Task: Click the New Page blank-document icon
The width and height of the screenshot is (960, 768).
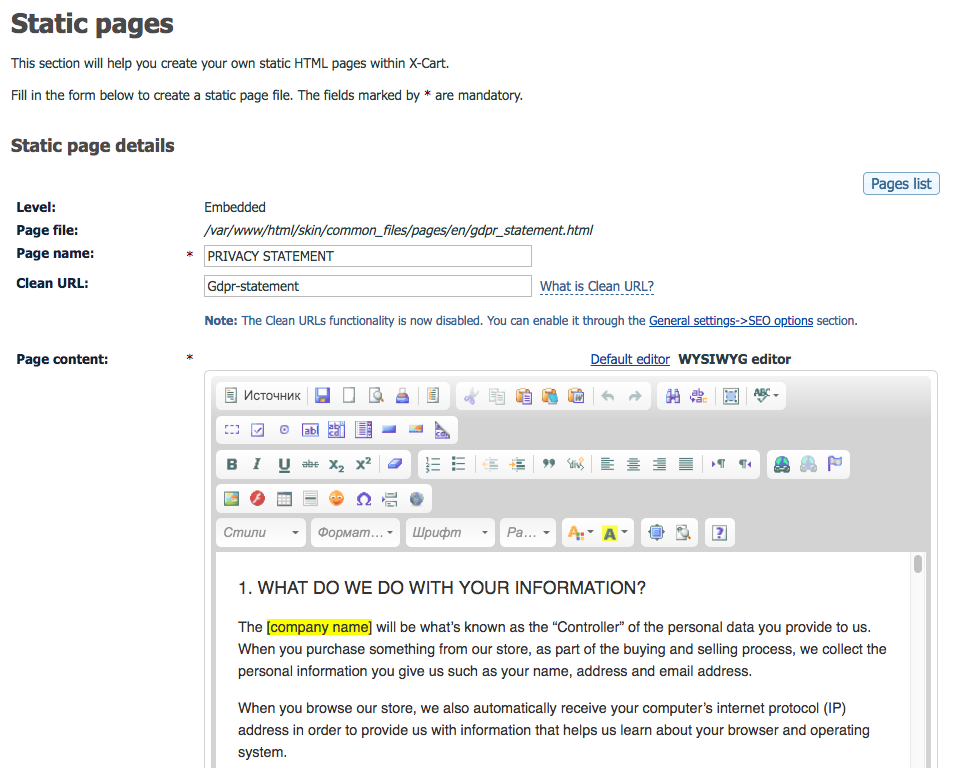Action: (349, 396)
